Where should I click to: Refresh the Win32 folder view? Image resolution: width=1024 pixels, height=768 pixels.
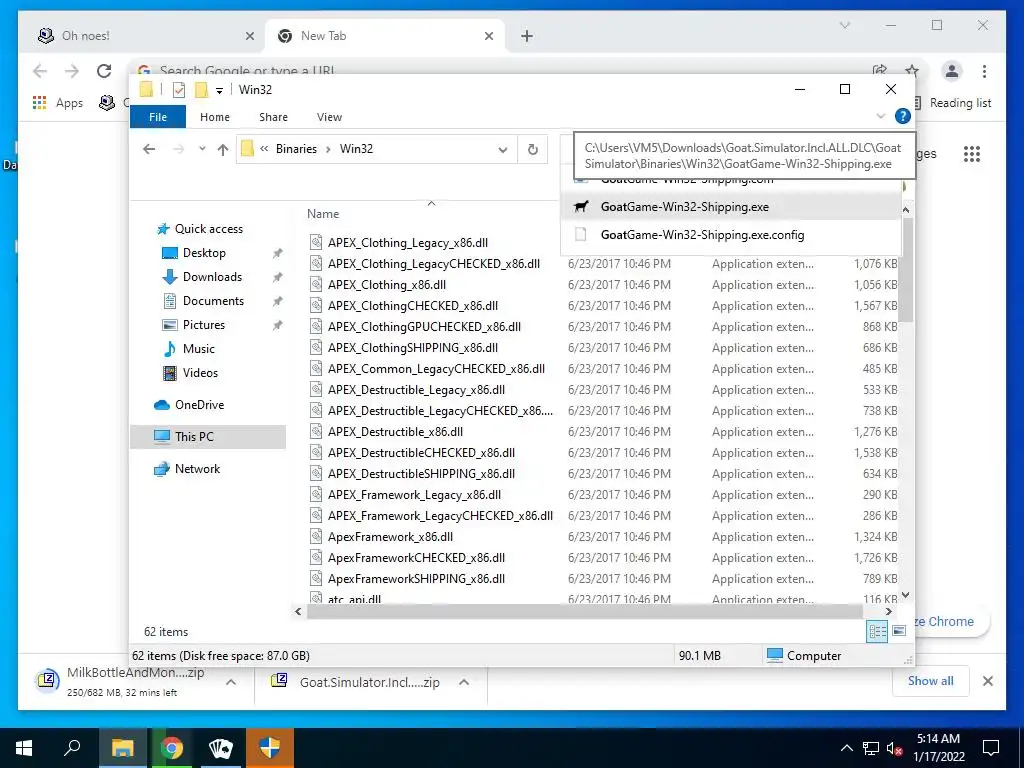533,150
